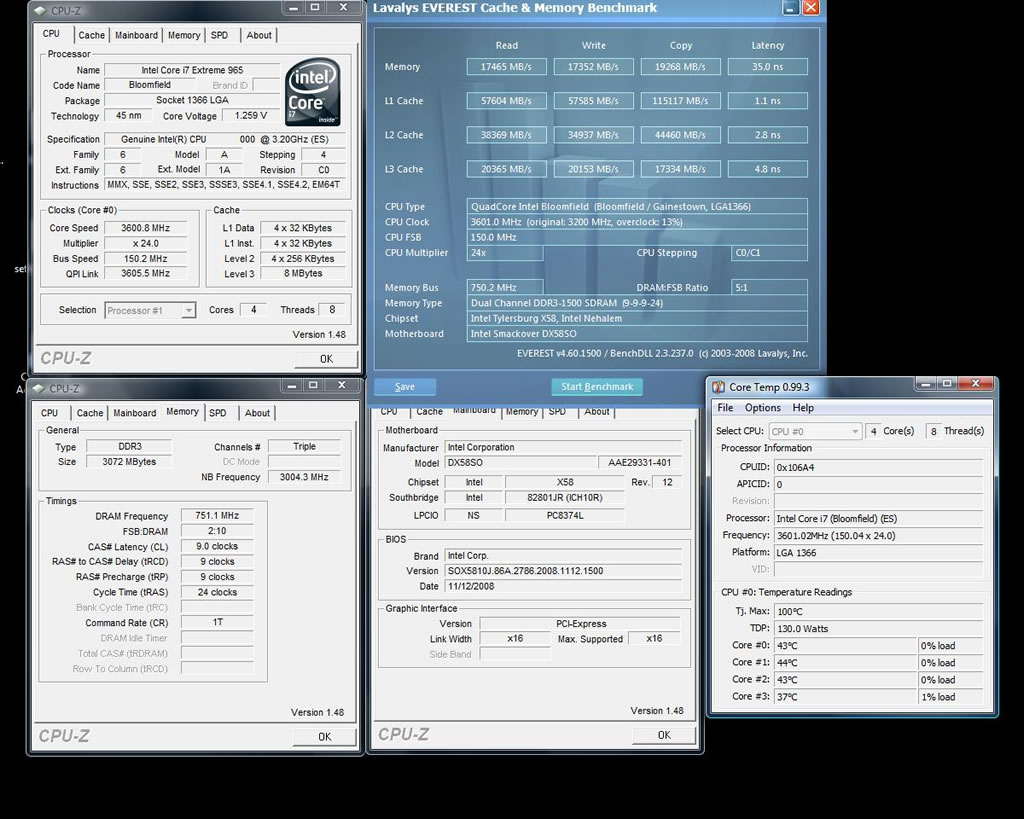Click the Command Rate value 1T
Viewport: 1024px width, 819px height.
(217, 622)
